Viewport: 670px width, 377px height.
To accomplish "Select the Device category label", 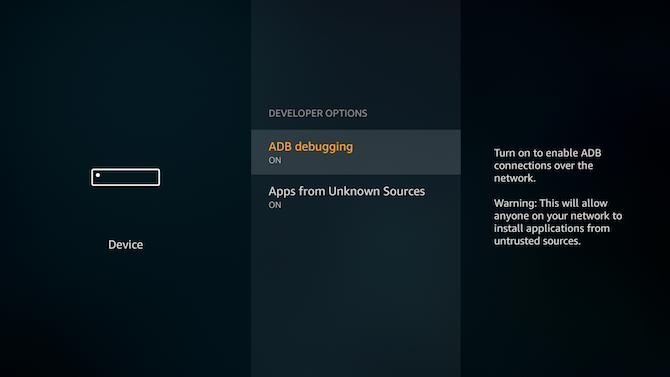I will tap(126, 244).
